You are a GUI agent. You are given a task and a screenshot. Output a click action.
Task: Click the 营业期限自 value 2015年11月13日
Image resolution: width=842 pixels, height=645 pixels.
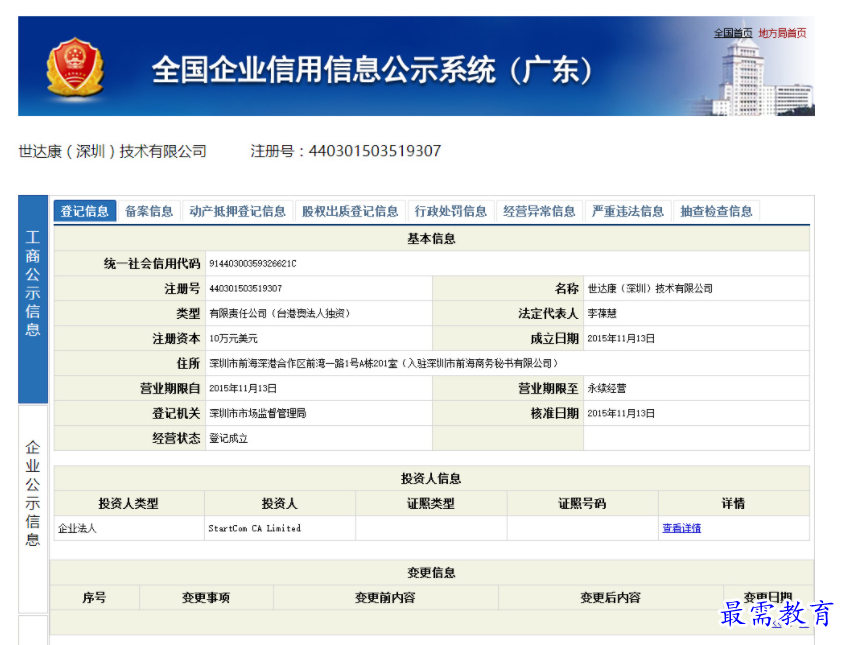(x=243, y=388)
